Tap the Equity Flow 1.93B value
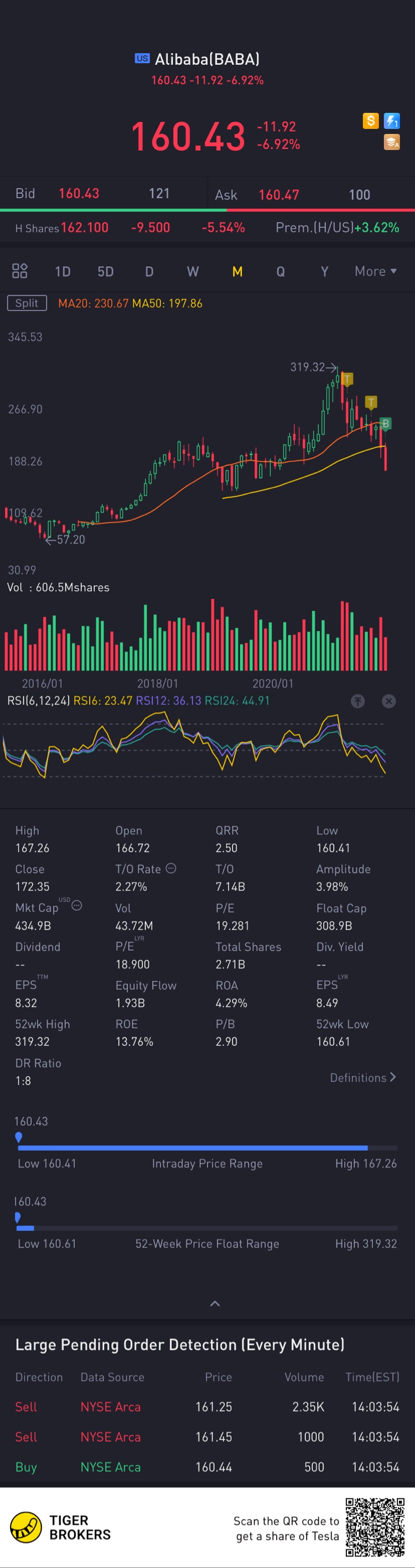The height and width of the screenshot is (1568, 415). [x=130, y=1003]
